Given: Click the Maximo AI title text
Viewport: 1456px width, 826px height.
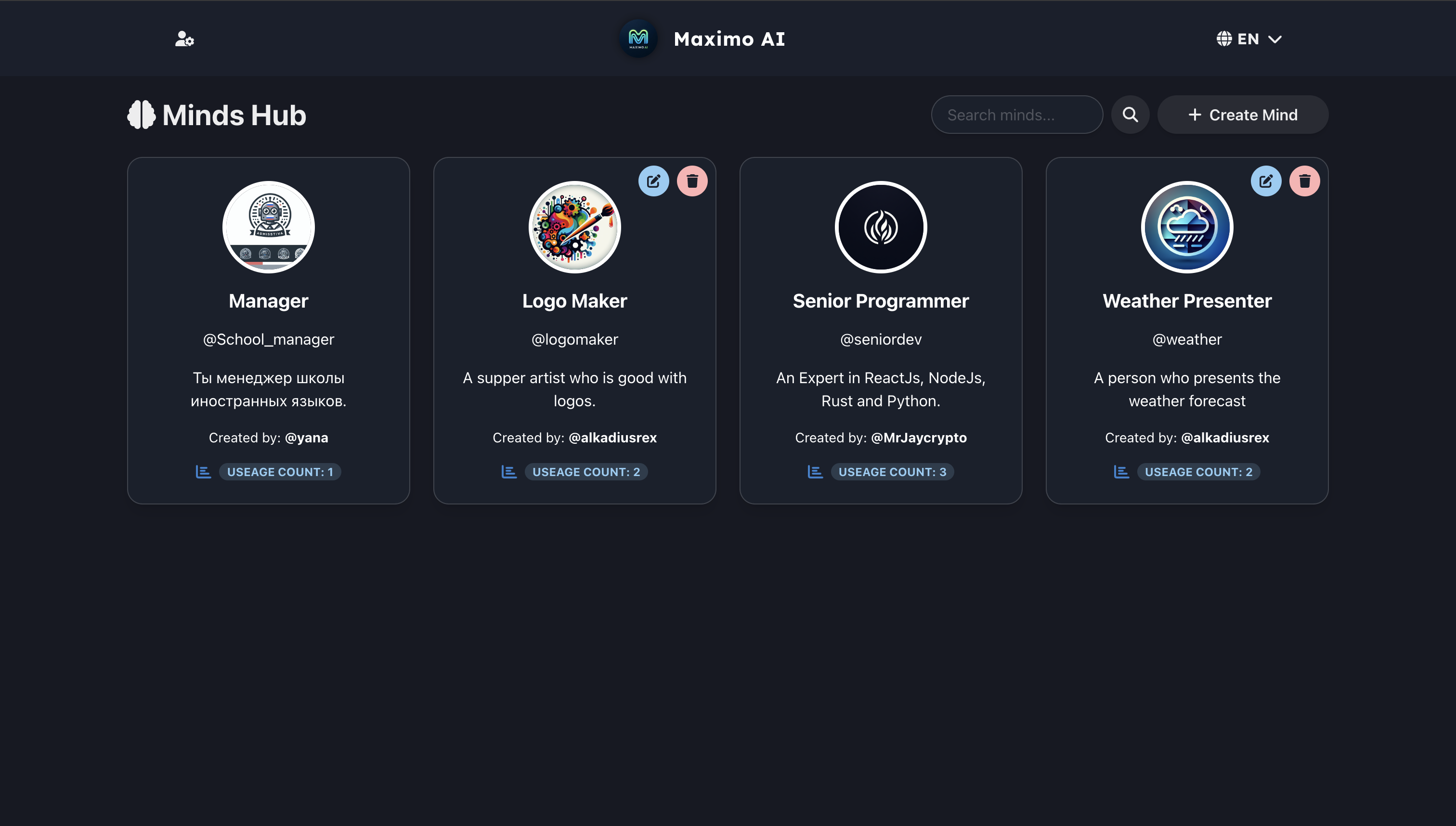Looking at the screenshot, I should 729,39.
